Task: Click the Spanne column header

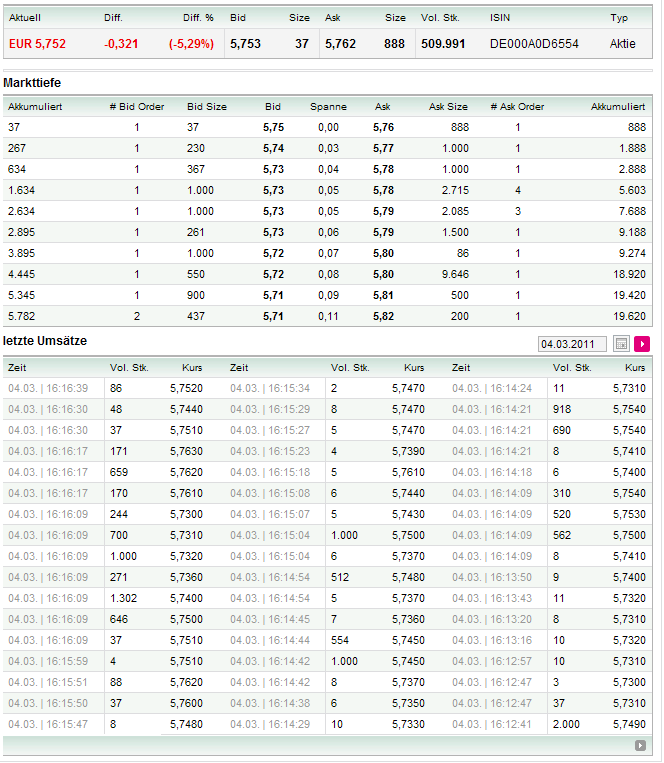Action: (x=328, y=106)
